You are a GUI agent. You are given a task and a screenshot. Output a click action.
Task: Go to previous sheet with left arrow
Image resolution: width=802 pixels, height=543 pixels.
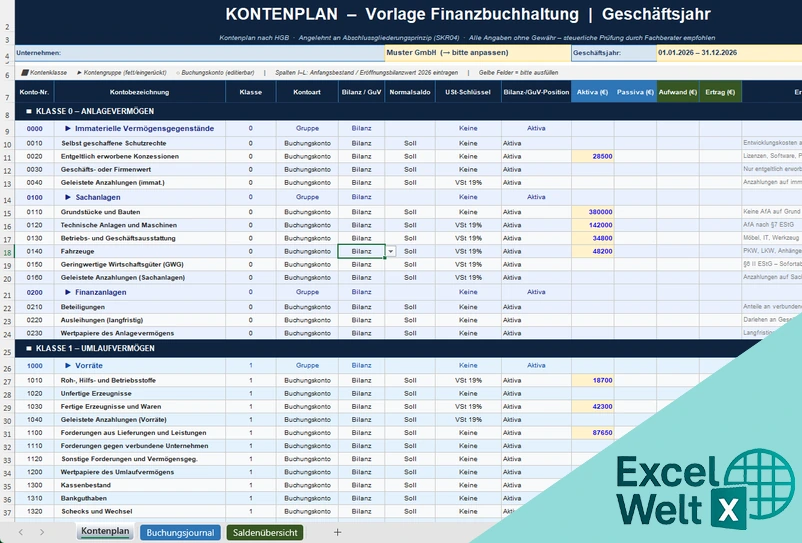point(20,532)
